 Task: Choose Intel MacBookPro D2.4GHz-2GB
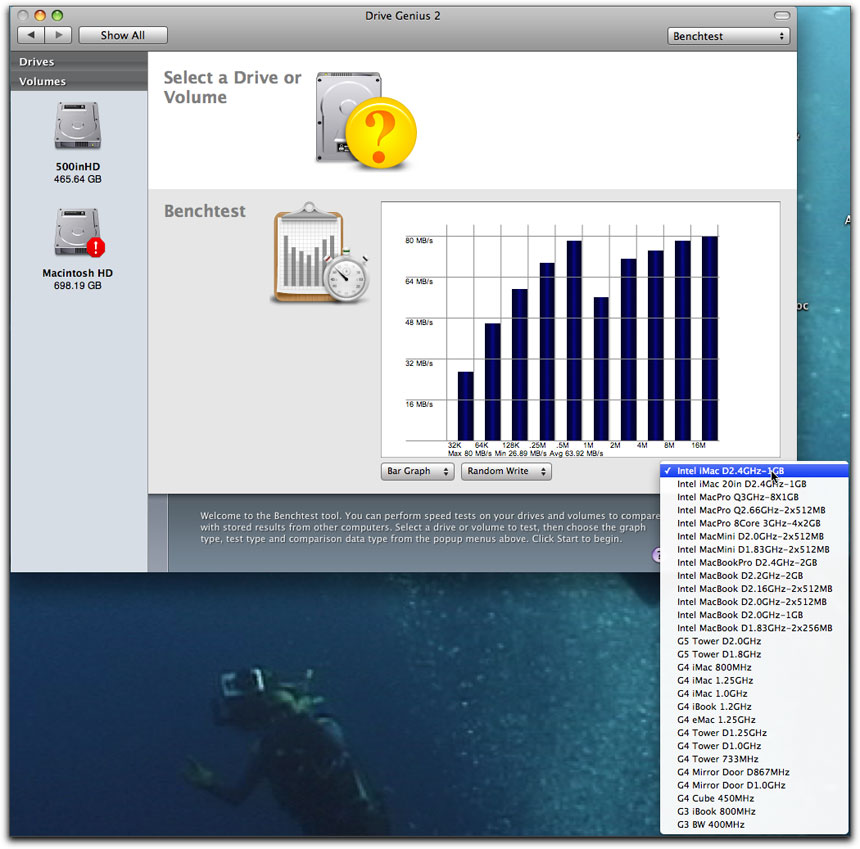click(754, 563)
